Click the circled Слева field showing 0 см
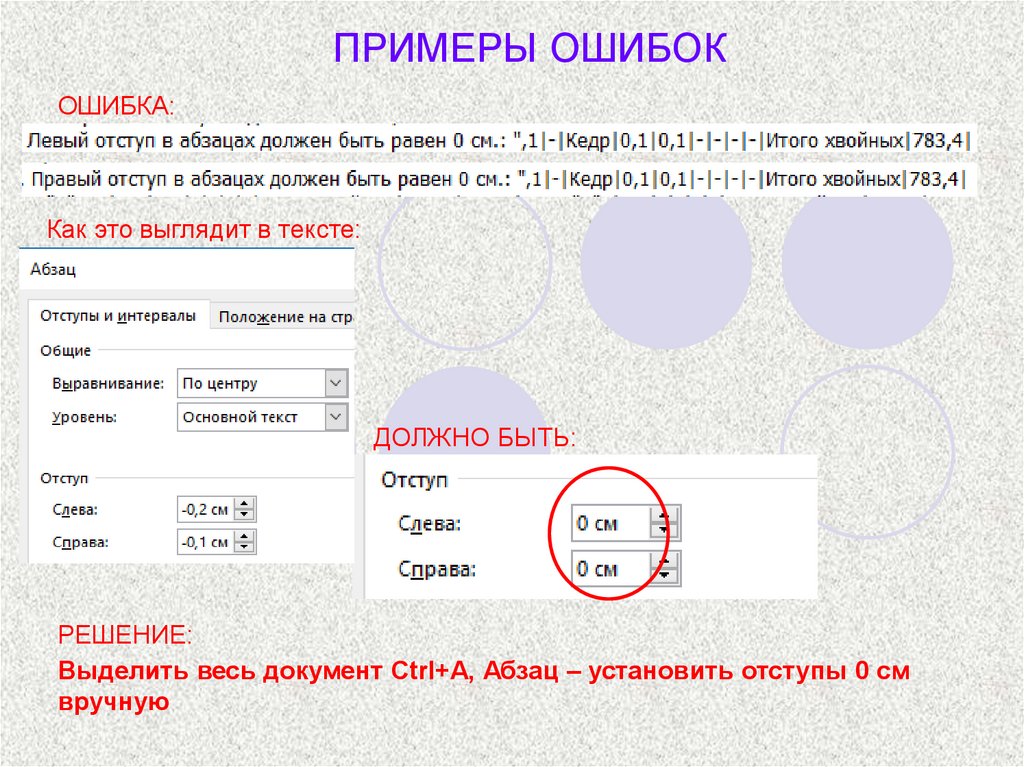This screenshot has width=1024, height=767. tap(610, 523)
